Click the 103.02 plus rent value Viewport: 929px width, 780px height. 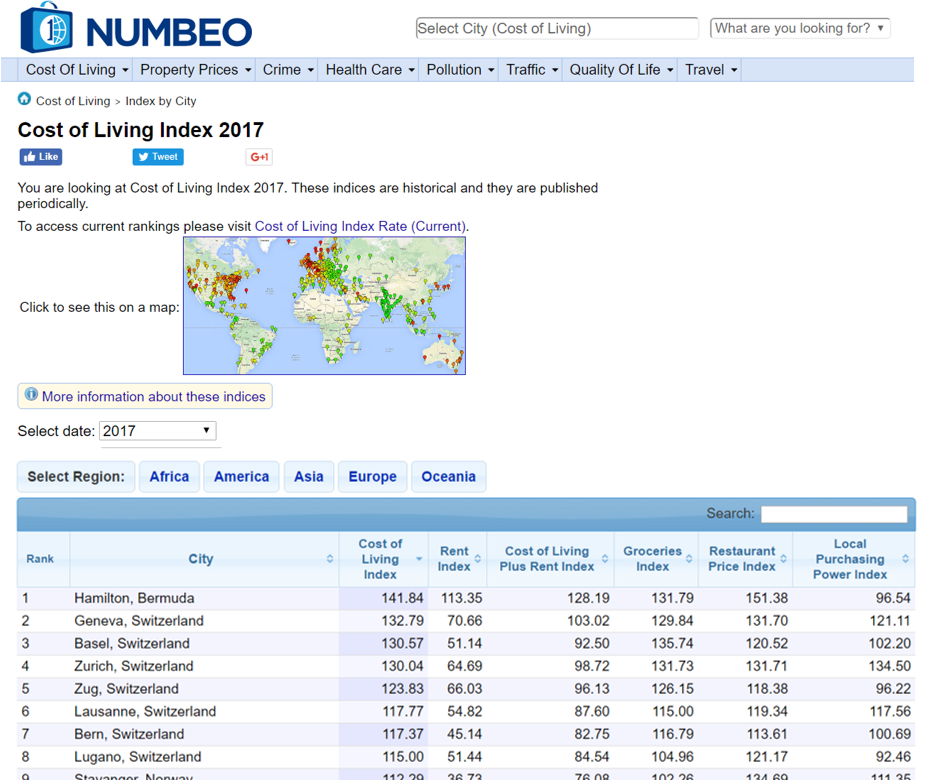click(x=588, y=621)
